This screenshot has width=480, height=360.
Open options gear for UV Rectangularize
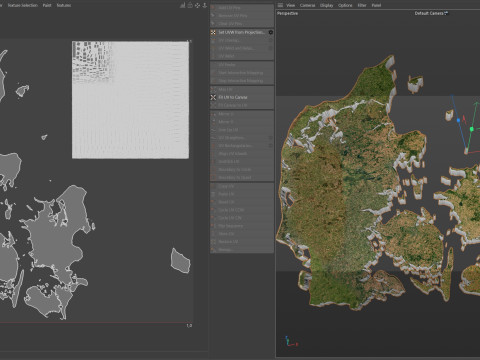pyautogui.click(x=271, y=146)
